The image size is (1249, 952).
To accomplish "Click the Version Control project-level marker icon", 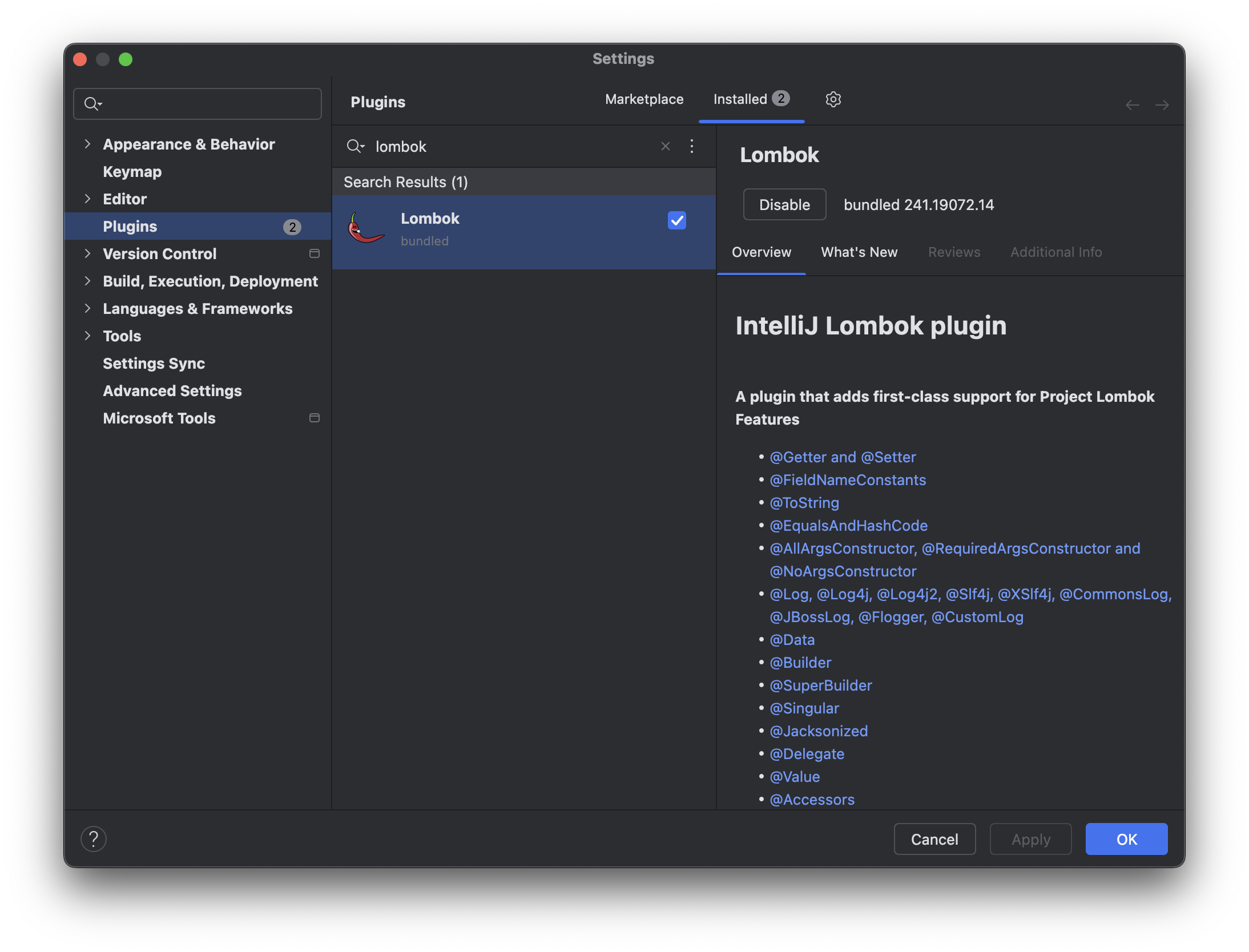I will 314,254.
